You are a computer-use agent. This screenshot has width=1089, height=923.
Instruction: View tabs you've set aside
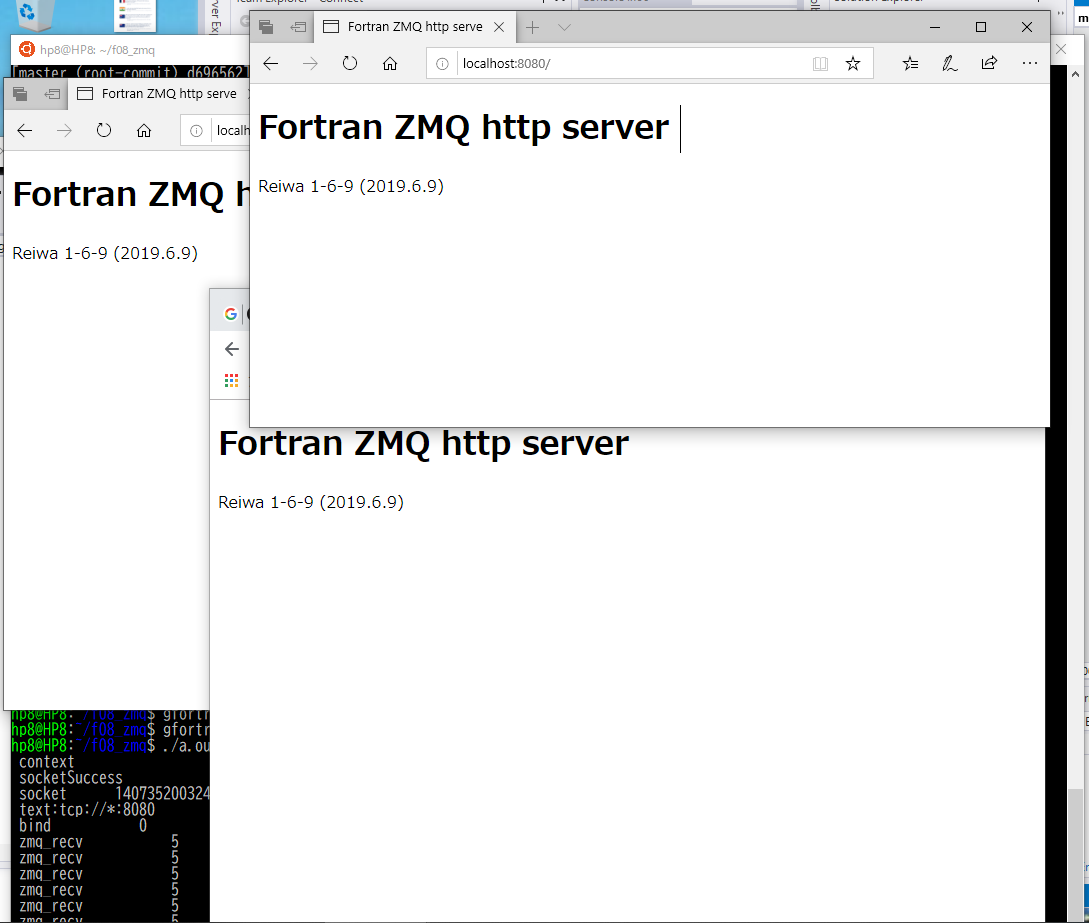[266, 27]
